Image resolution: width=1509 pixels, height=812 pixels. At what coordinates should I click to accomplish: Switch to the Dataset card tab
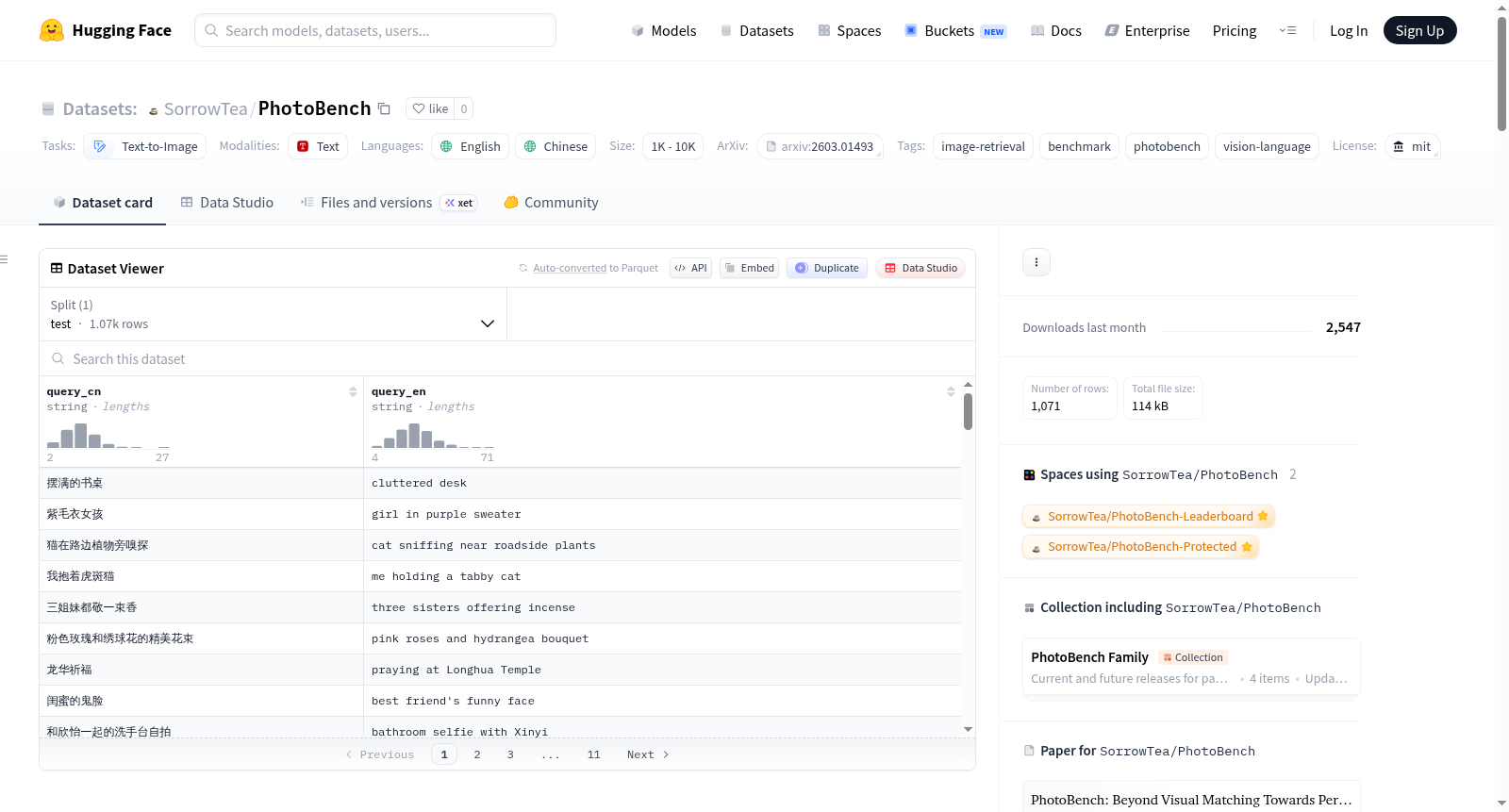(103, 203)
